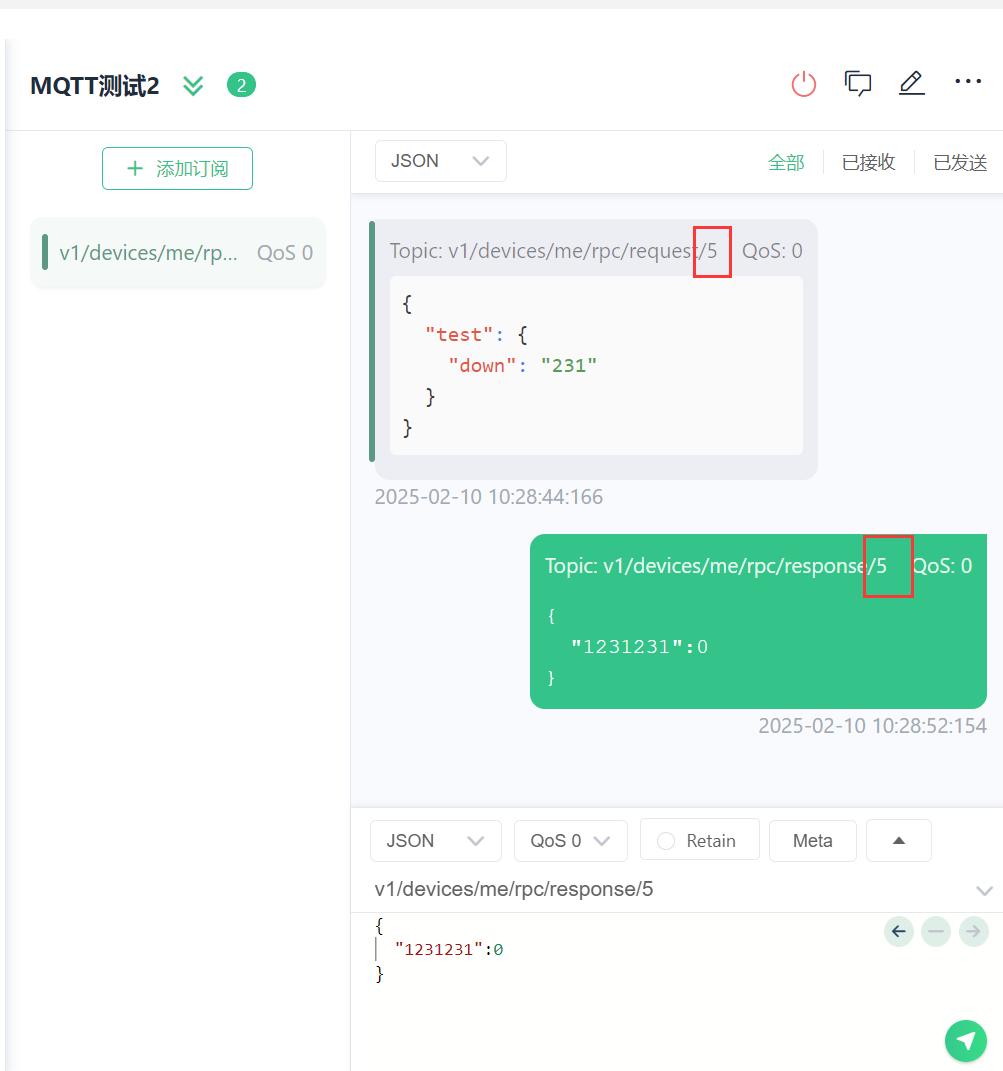The image size is (1003, 1071).
Task: Open the QoS 0 dropdown
Action: point(570,841)
